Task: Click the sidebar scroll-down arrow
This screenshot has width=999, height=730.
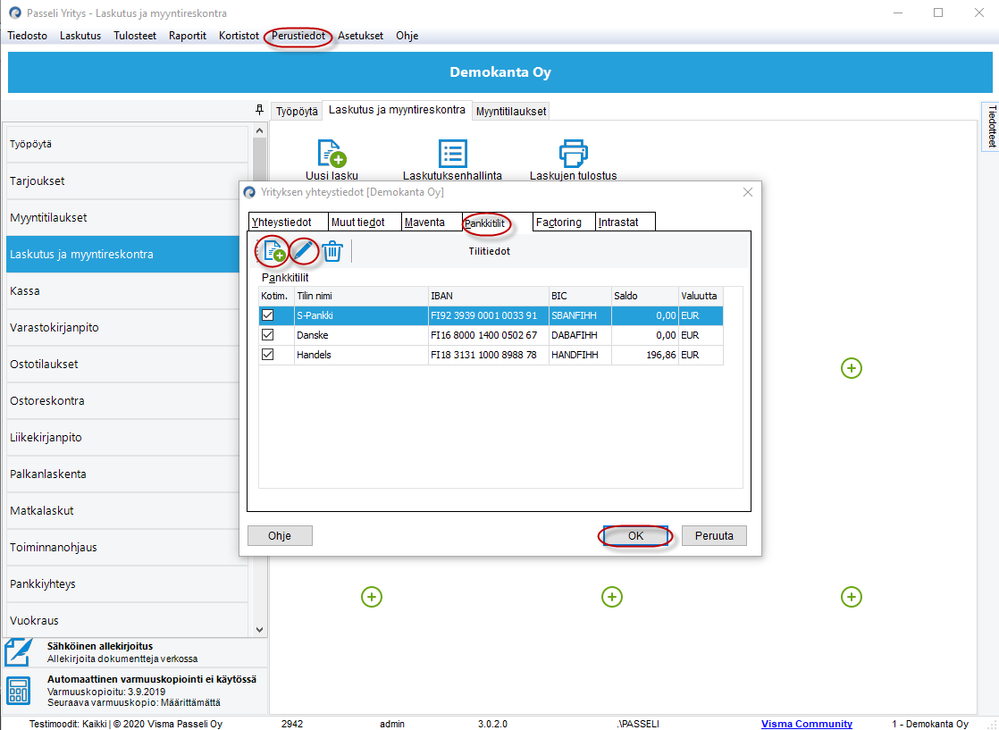Action: coord(259,629)
